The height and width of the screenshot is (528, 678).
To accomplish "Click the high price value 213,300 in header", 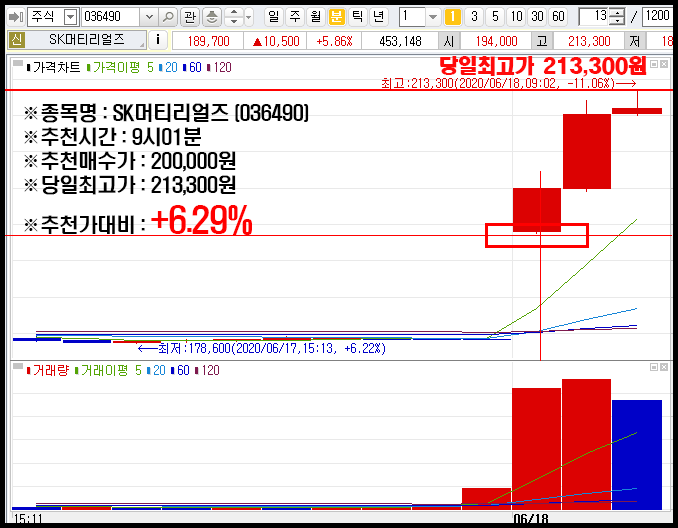I will point(589,41).
